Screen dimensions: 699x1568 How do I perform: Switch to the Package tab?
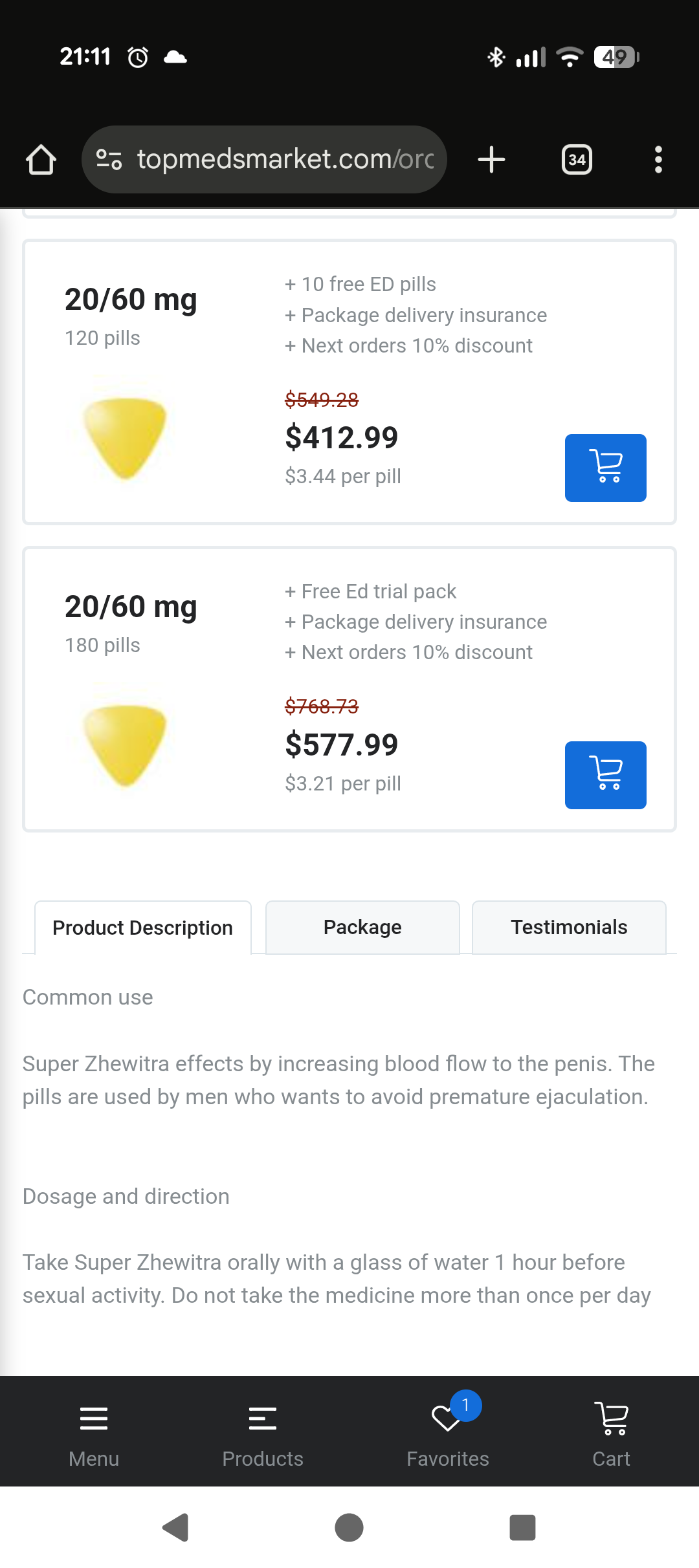pyautogui.click(x=362, y=928)
